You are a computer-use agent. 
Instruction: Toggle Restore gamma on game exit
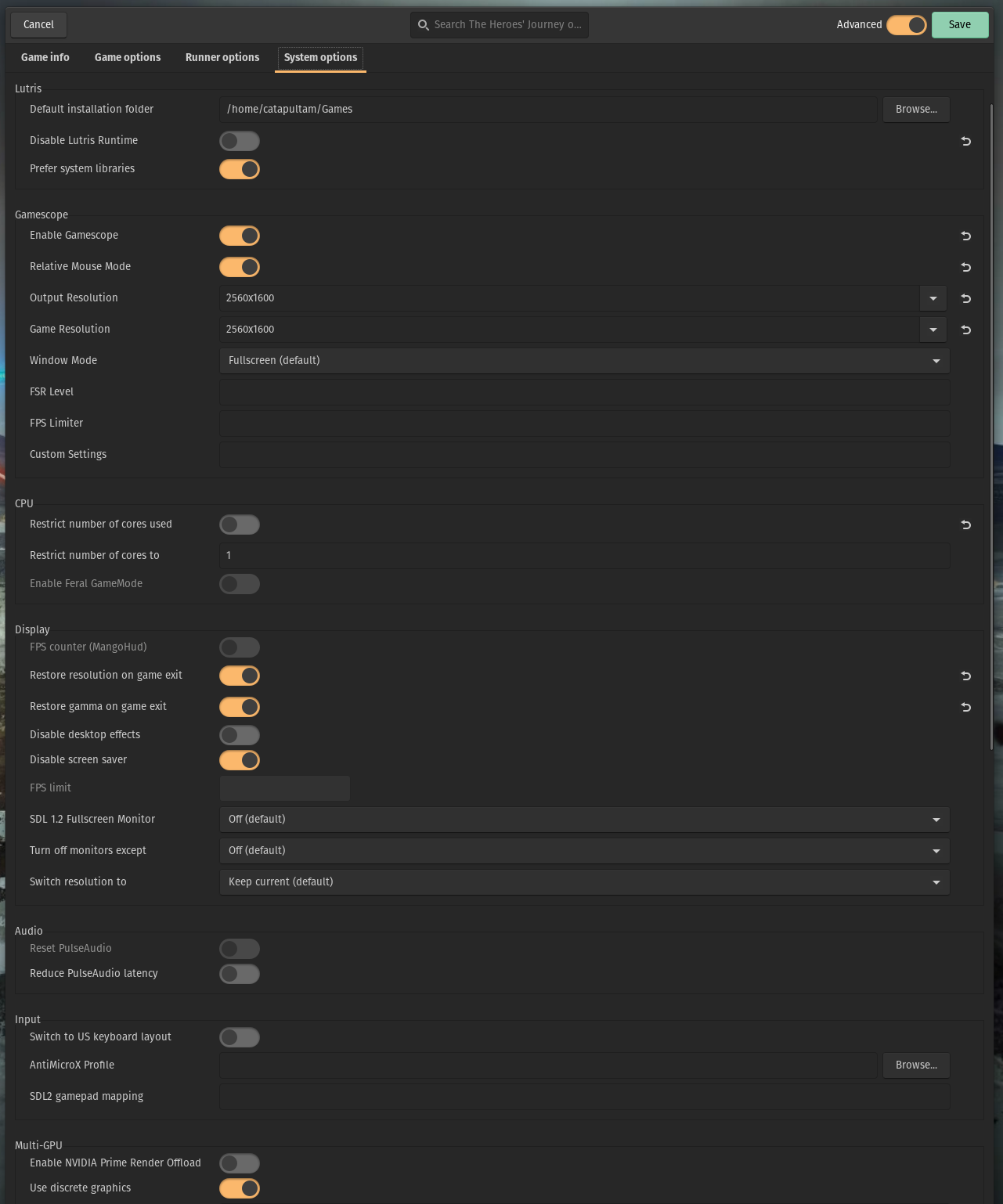240,707
